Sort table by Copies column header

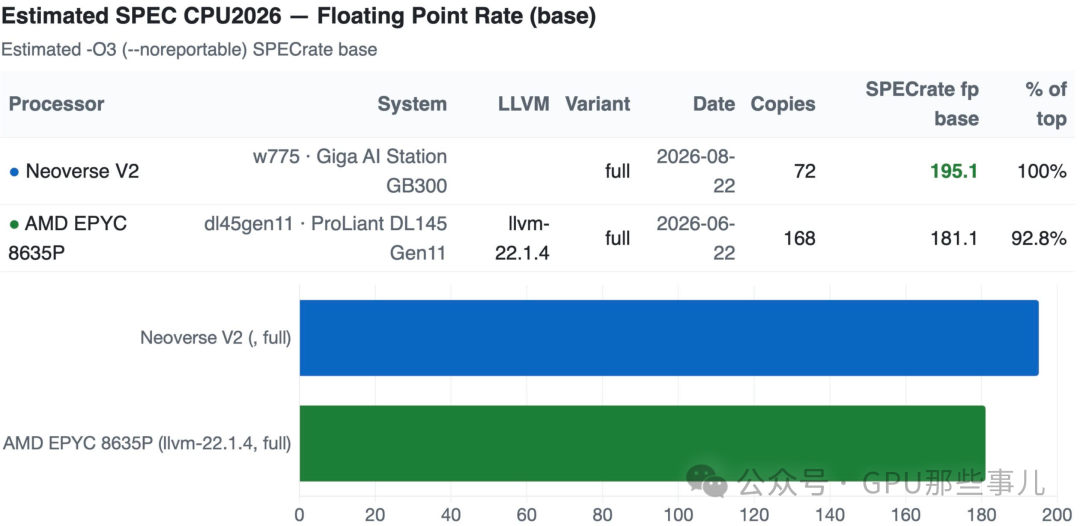click(x=782, y=104)
